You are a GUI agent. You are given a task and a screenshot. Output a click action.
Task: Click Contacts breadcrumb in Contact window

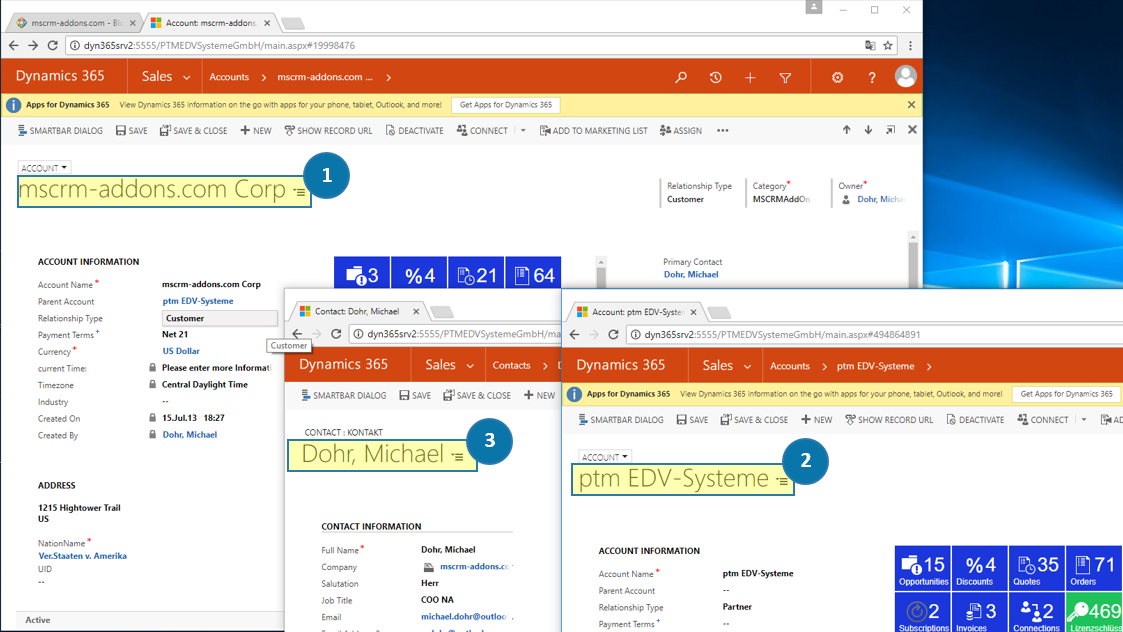tap(511, 365)
